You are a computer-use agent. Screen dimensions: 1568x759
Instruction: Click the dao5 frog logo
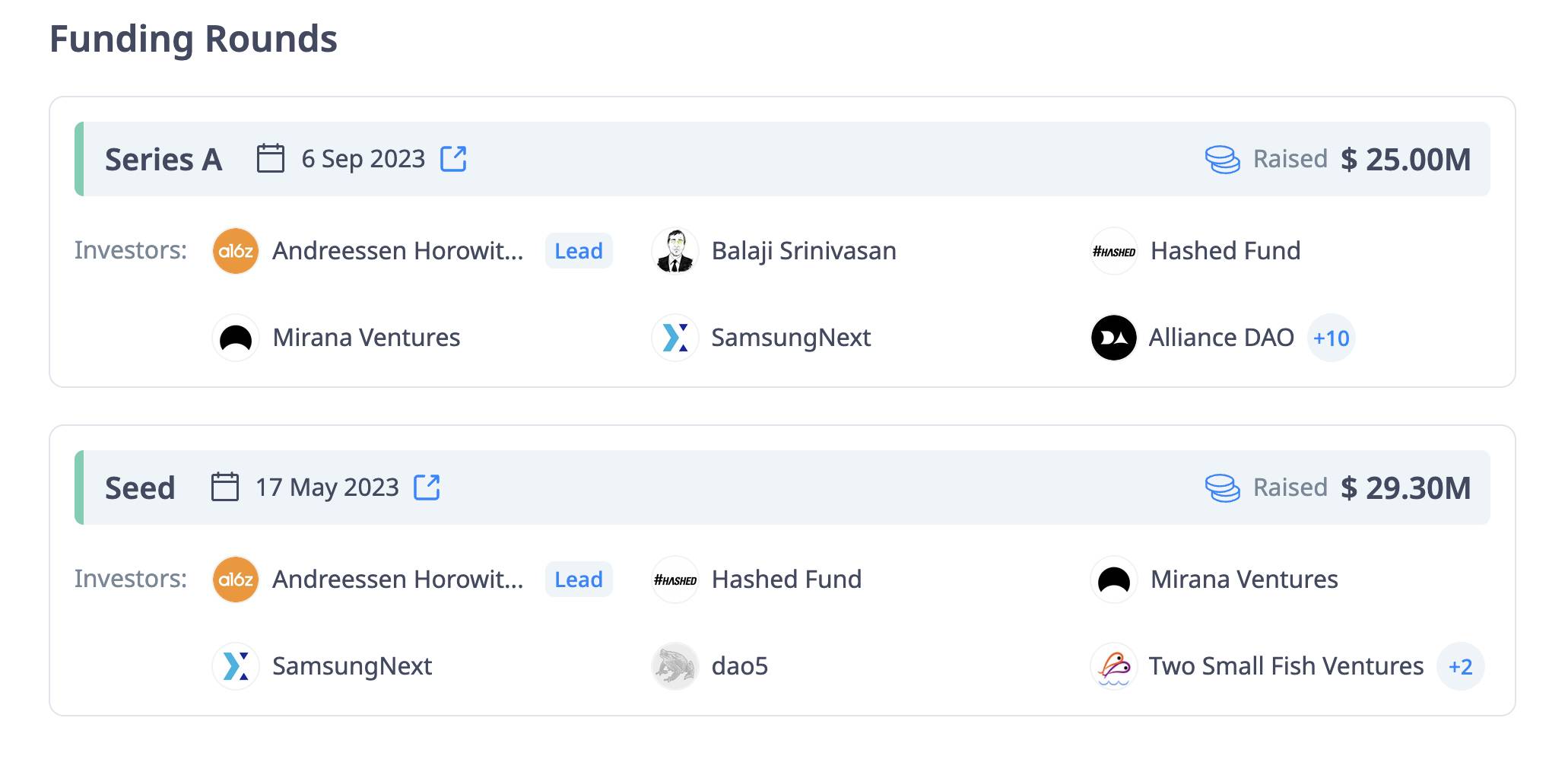click(x=674, y=666)
